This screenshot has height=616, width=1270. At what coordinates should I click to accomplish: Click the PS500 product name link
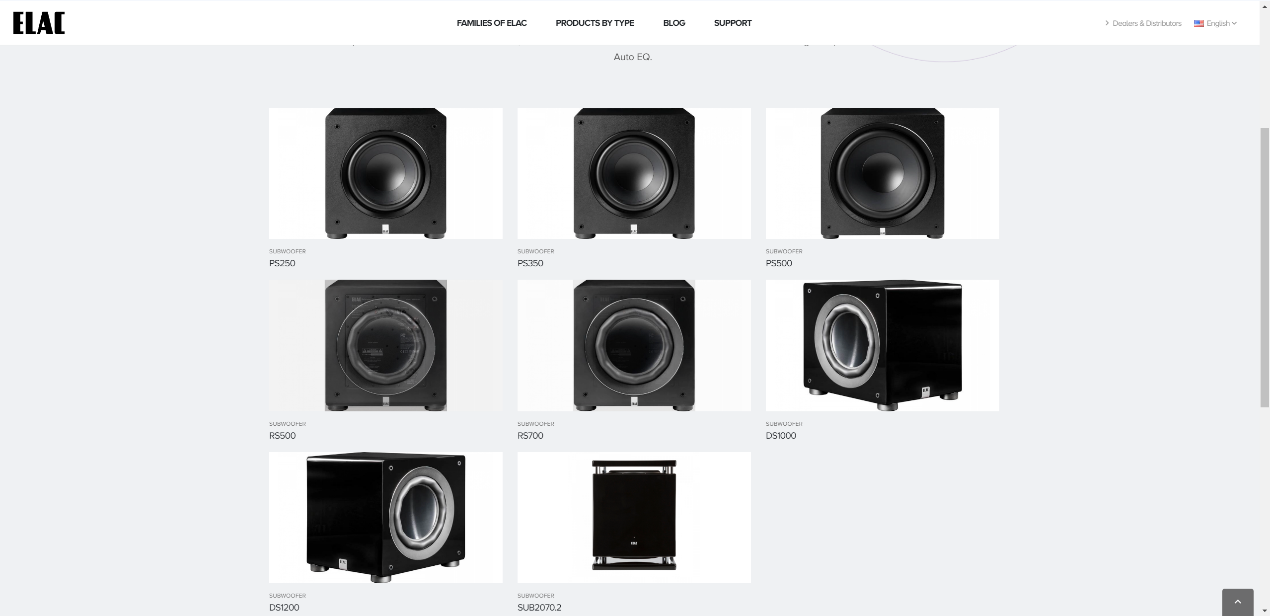click(x=779, y=264)
